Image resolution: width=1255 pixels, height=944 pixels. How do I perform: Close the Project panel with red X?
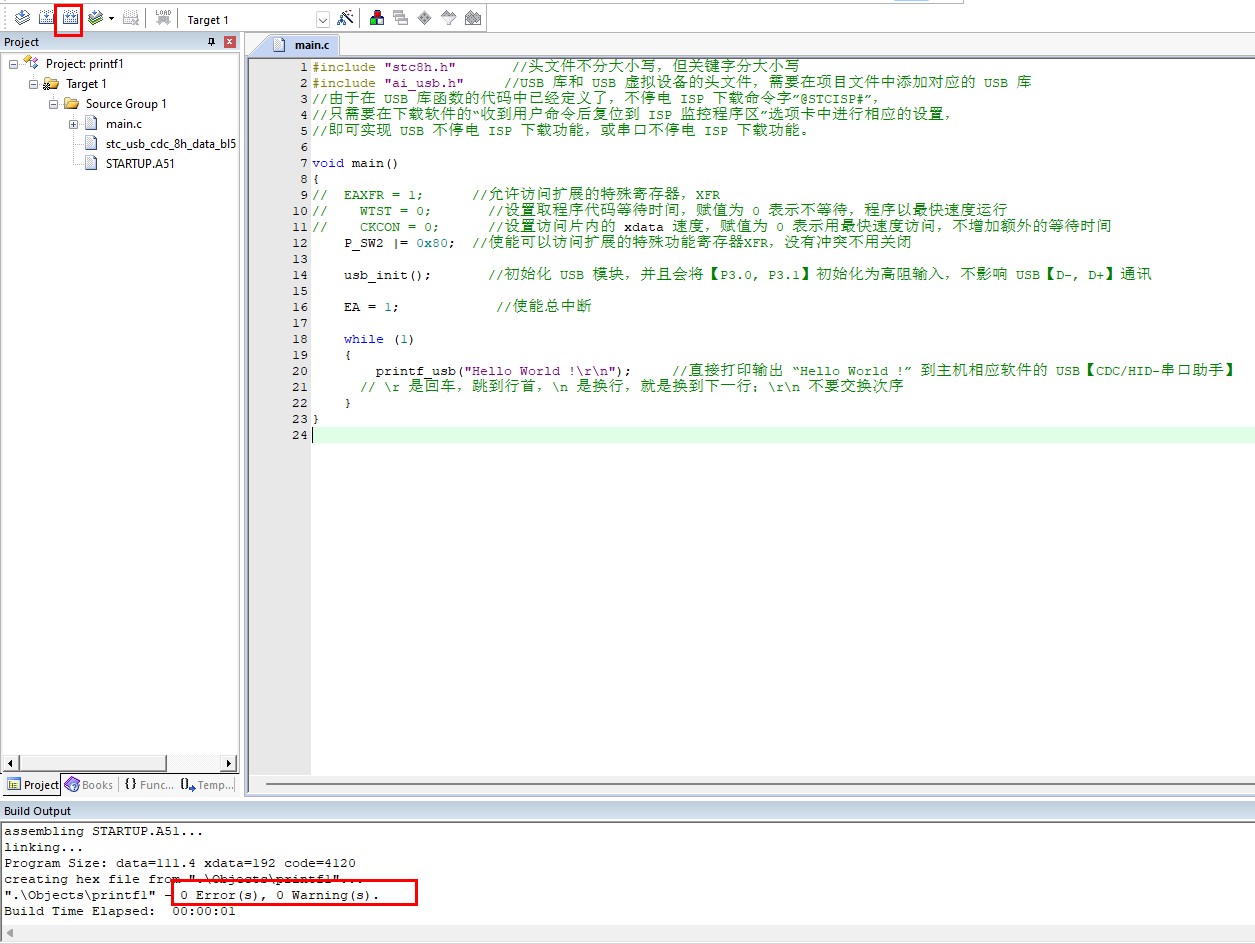[x=230, y=42]
